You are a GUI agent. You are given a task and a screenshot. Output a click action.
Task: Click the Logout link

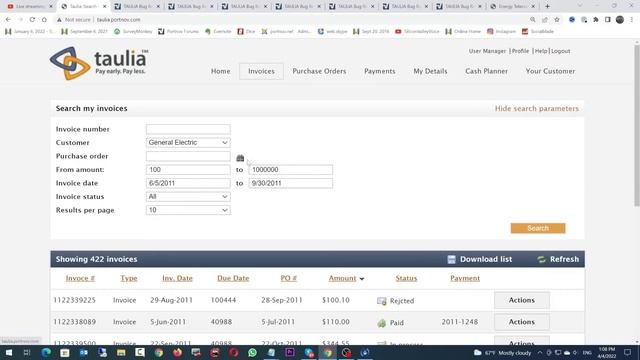pyautogui.click(x=560, y=51)
